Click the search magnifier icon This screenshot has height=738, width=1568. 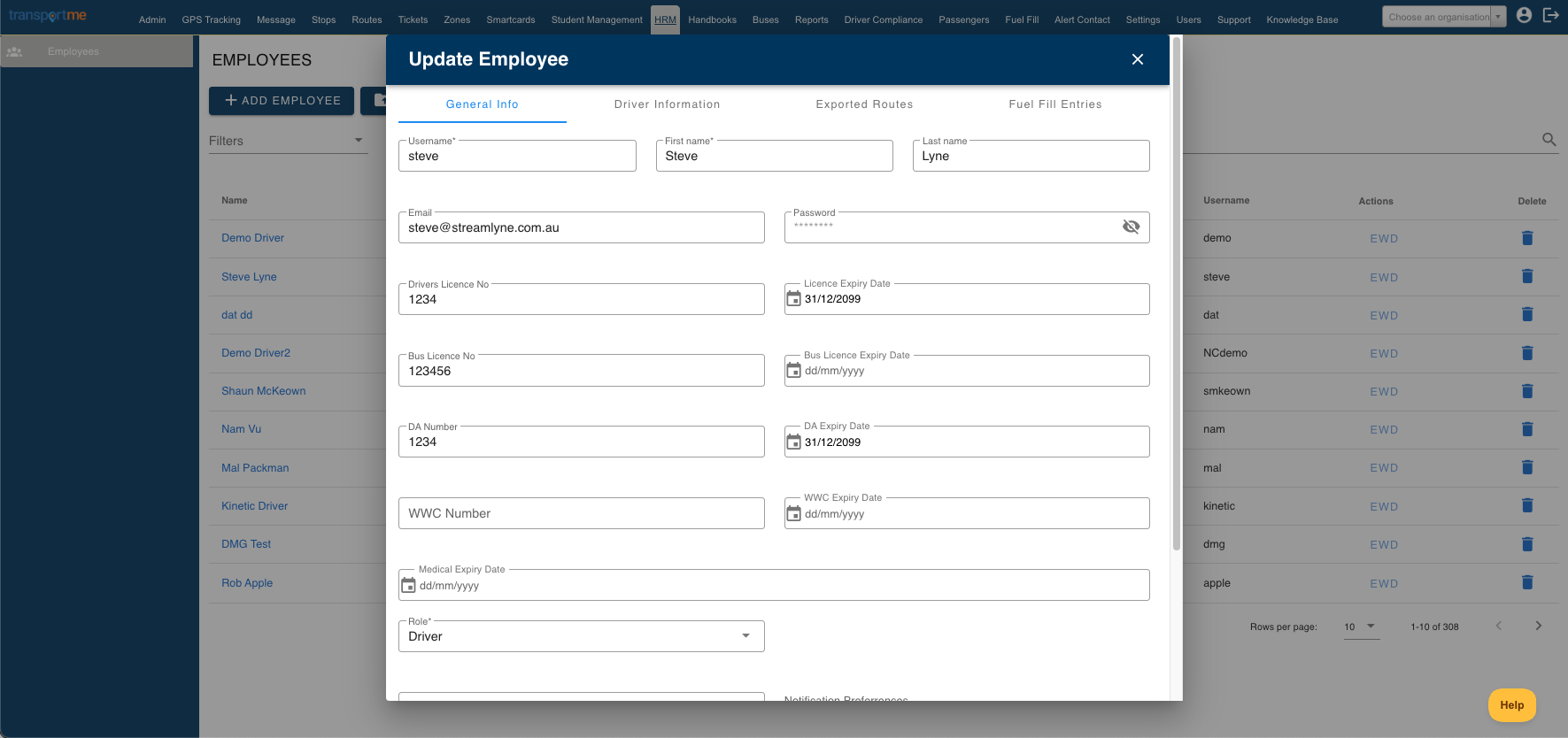click(x=1549, y=140)
